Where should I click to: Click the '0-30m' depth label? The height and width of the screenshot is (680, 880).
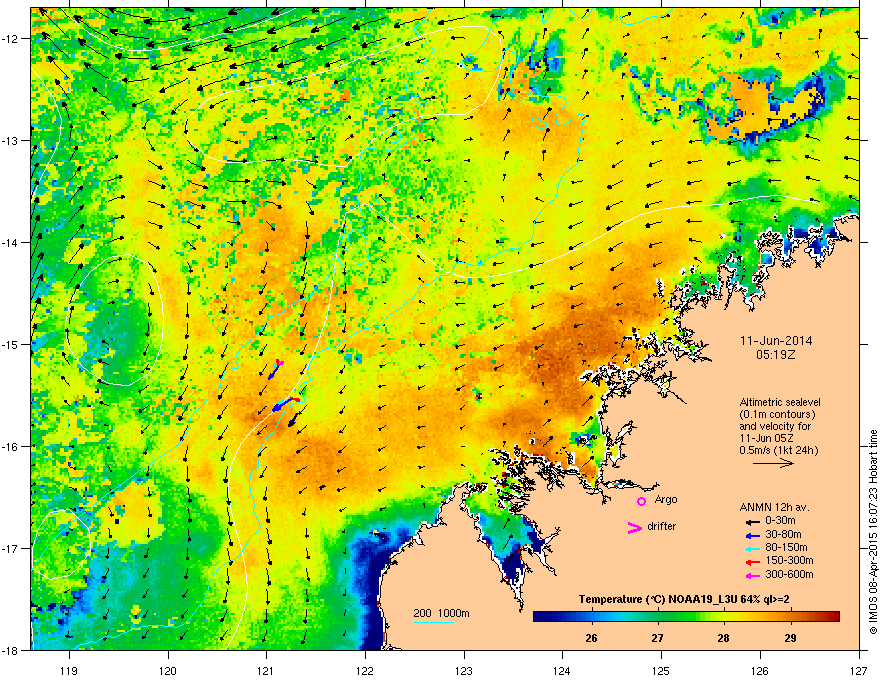(780, 521)
